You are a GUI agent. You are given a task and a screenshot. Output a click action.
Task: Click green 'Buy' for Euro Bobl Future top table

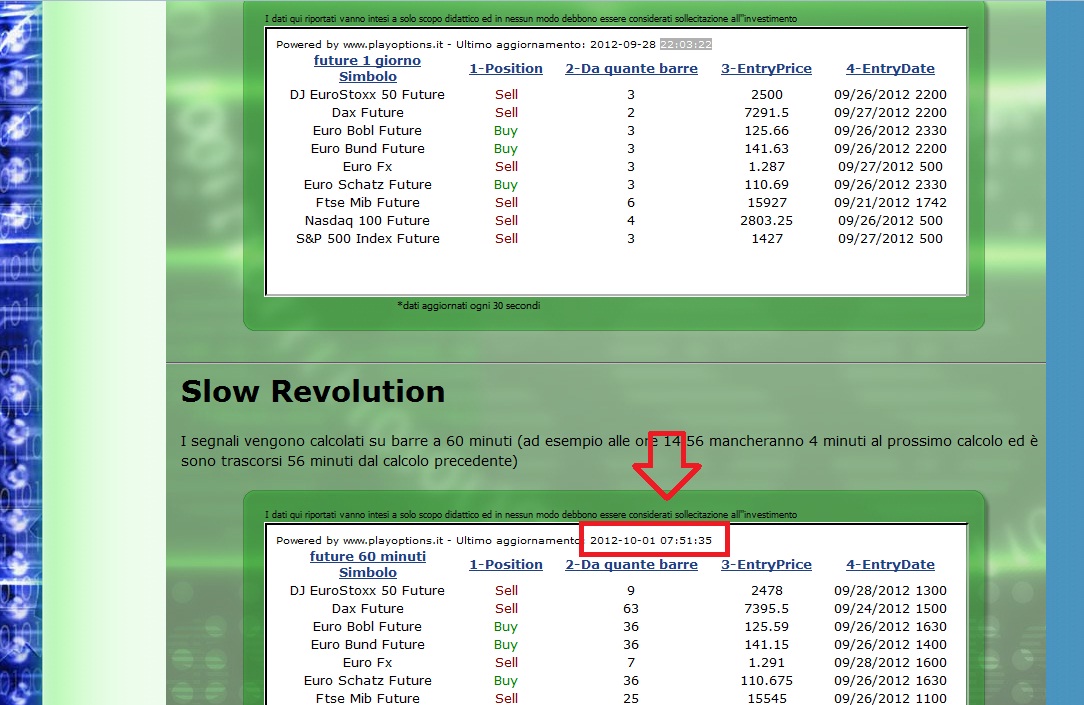click(x=505, y=131)
